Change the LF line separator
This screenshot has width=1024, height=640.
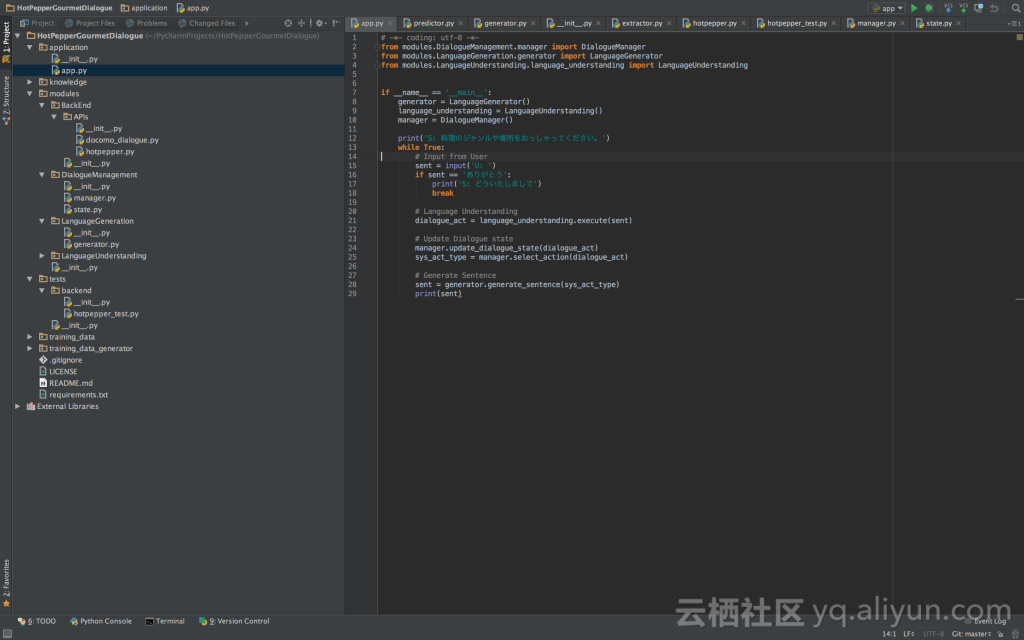coord(908,633)
